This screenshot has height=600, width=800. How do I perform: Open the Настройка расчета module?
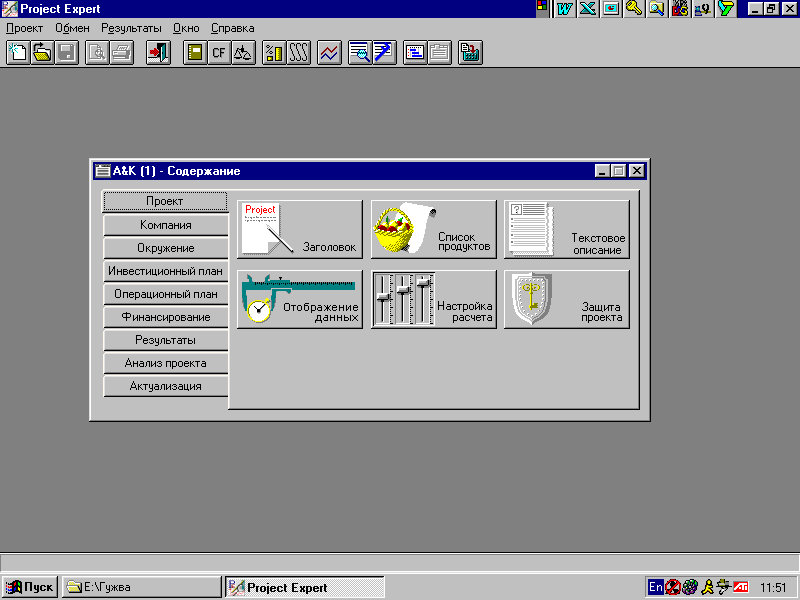click(434, 299)
